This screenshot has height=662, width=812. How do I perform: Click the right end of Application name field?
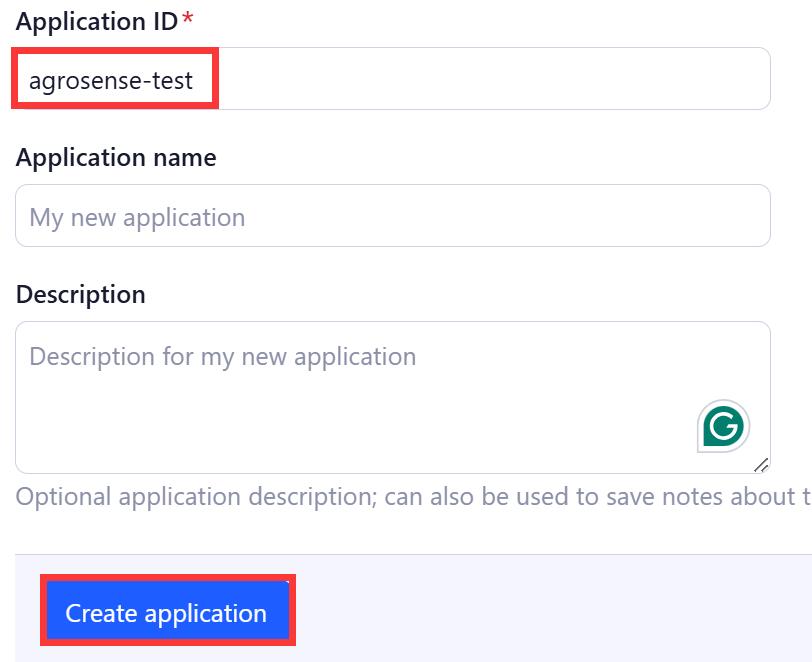pos(735,215)
